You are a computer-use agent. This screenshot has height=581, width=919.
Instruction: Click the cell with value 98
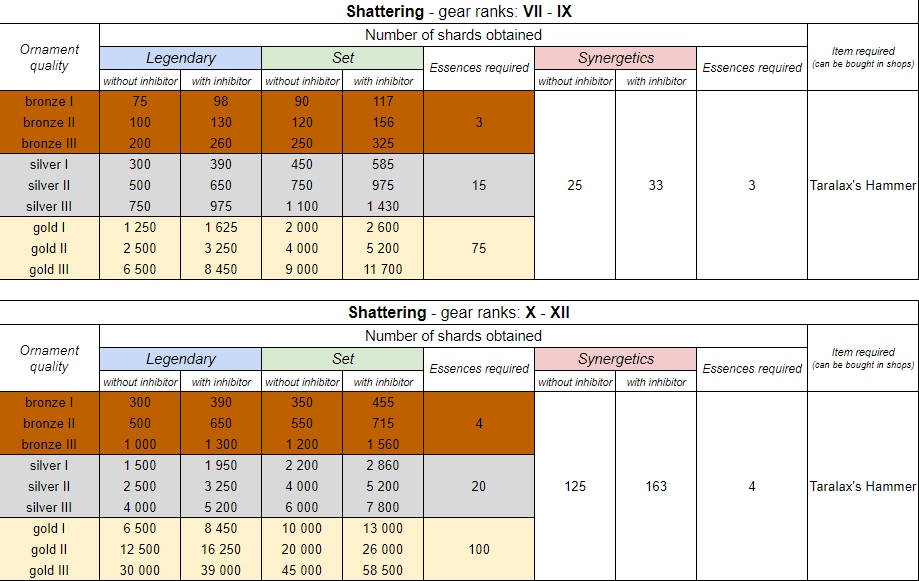(221, 101)
